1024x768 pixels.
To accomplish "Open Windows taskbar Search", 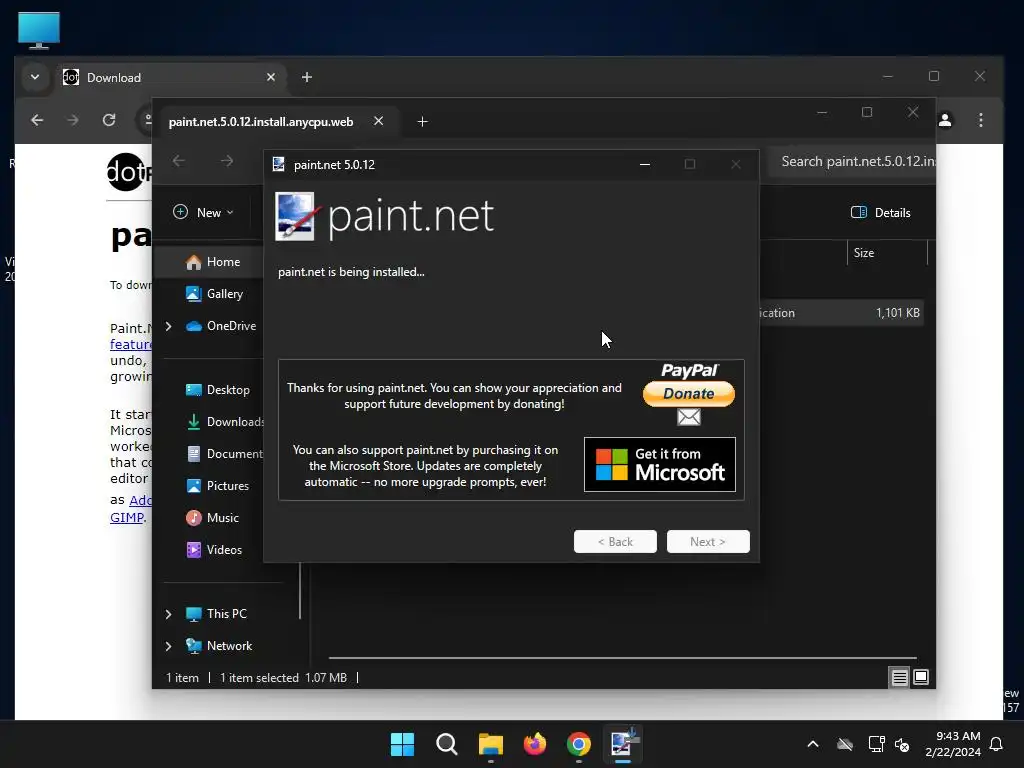I will coord(447,744).
